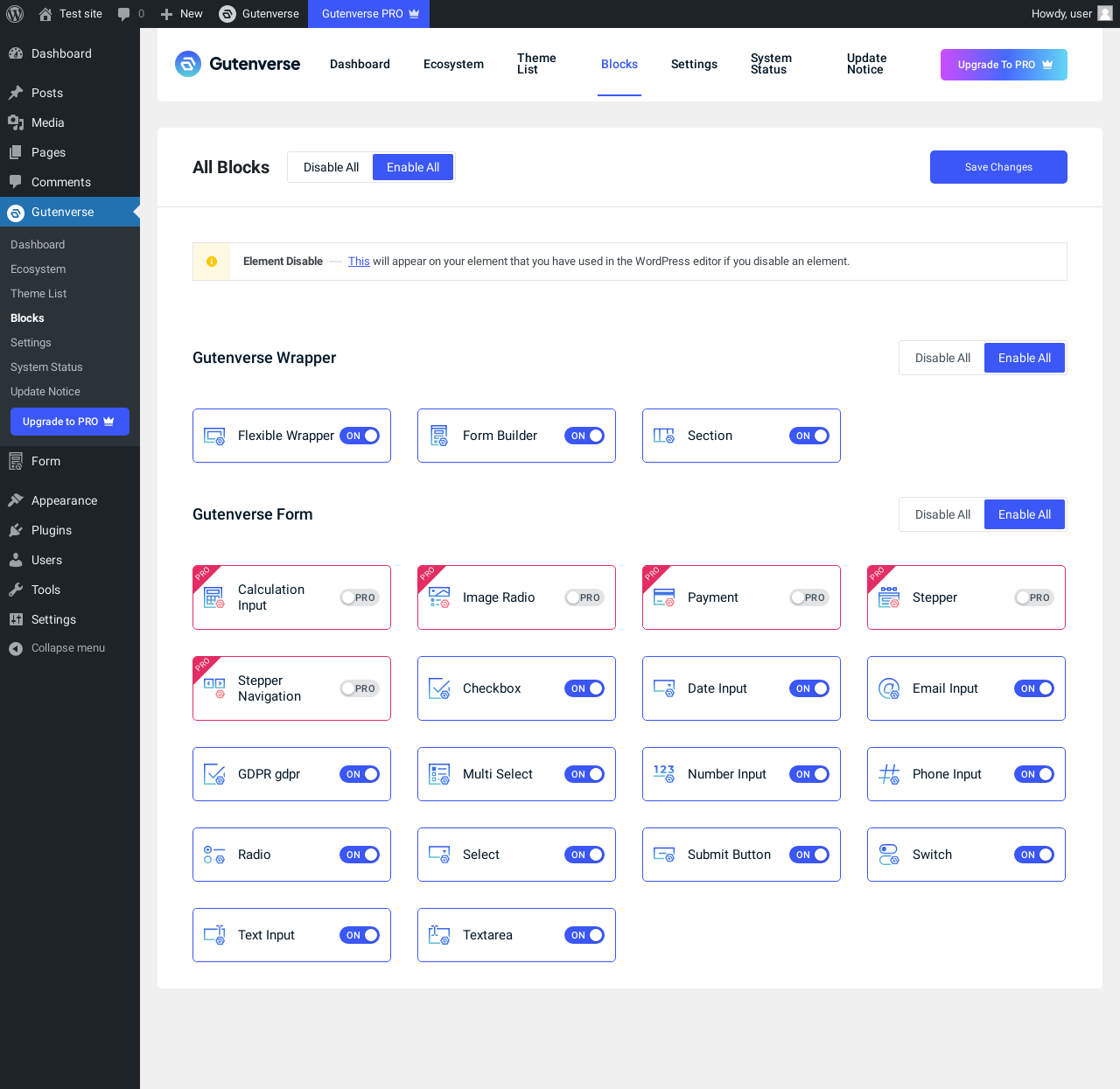Click the Email Input block icon
This screenshot has width=1120, height=1089.
tap(889, 688)
